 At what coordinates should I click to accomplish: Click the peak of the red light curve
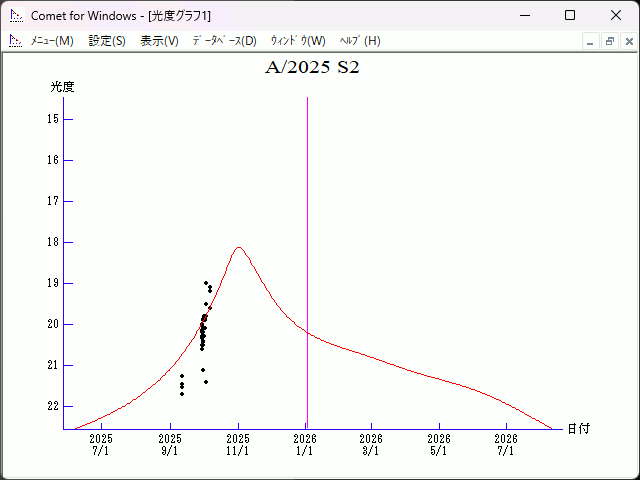[x=238, y=247]
